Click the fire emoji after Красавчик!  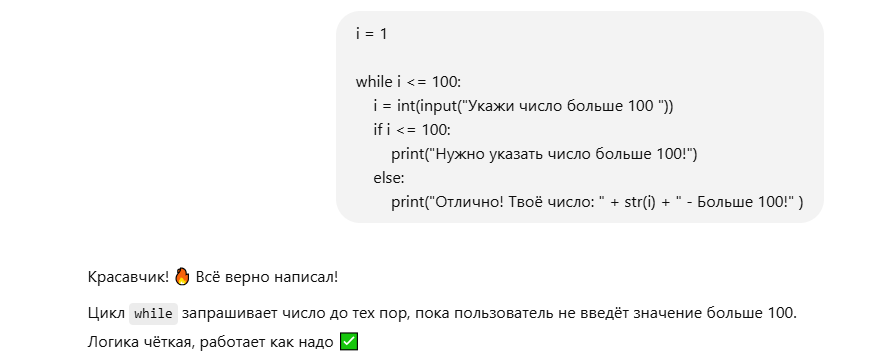[182, 276]
